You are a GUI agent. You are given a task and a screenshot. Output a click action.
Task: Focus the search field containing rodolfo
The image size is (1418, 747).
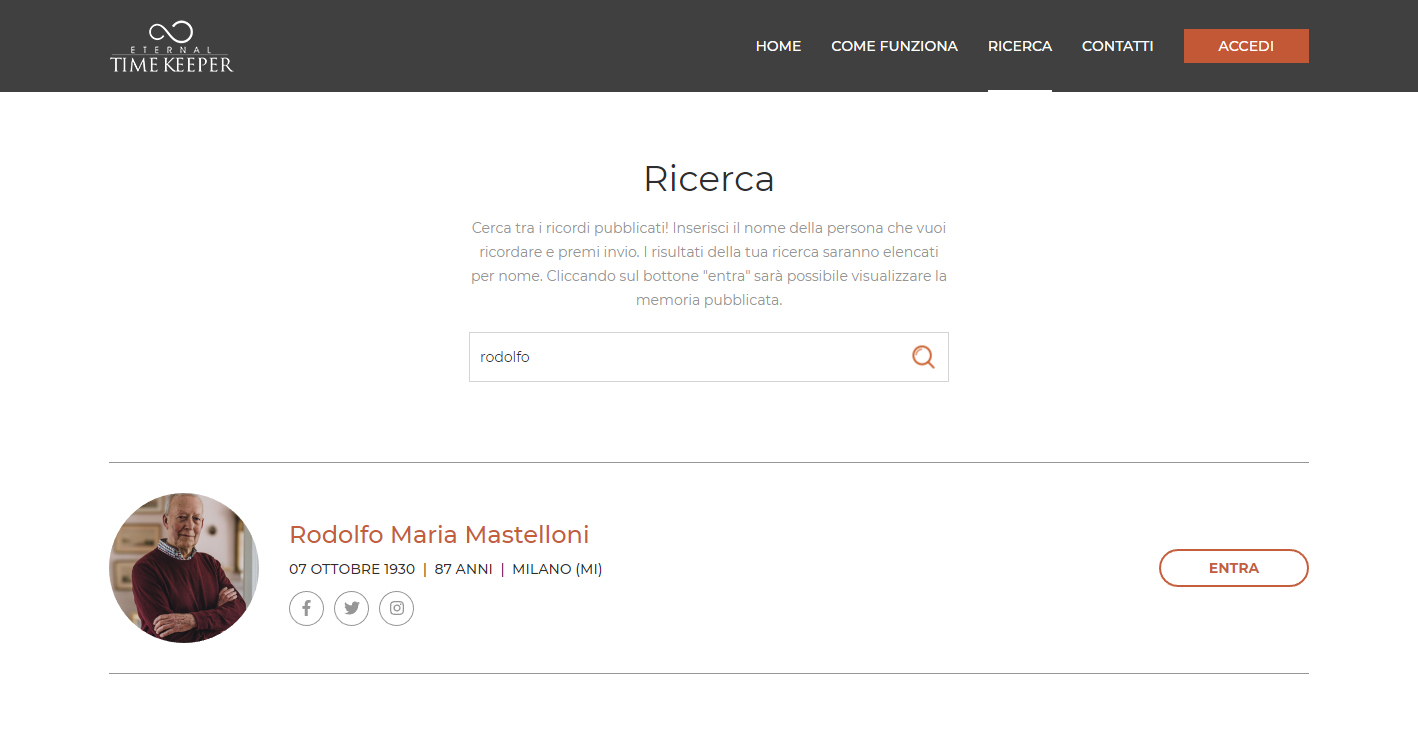[680, 357]
